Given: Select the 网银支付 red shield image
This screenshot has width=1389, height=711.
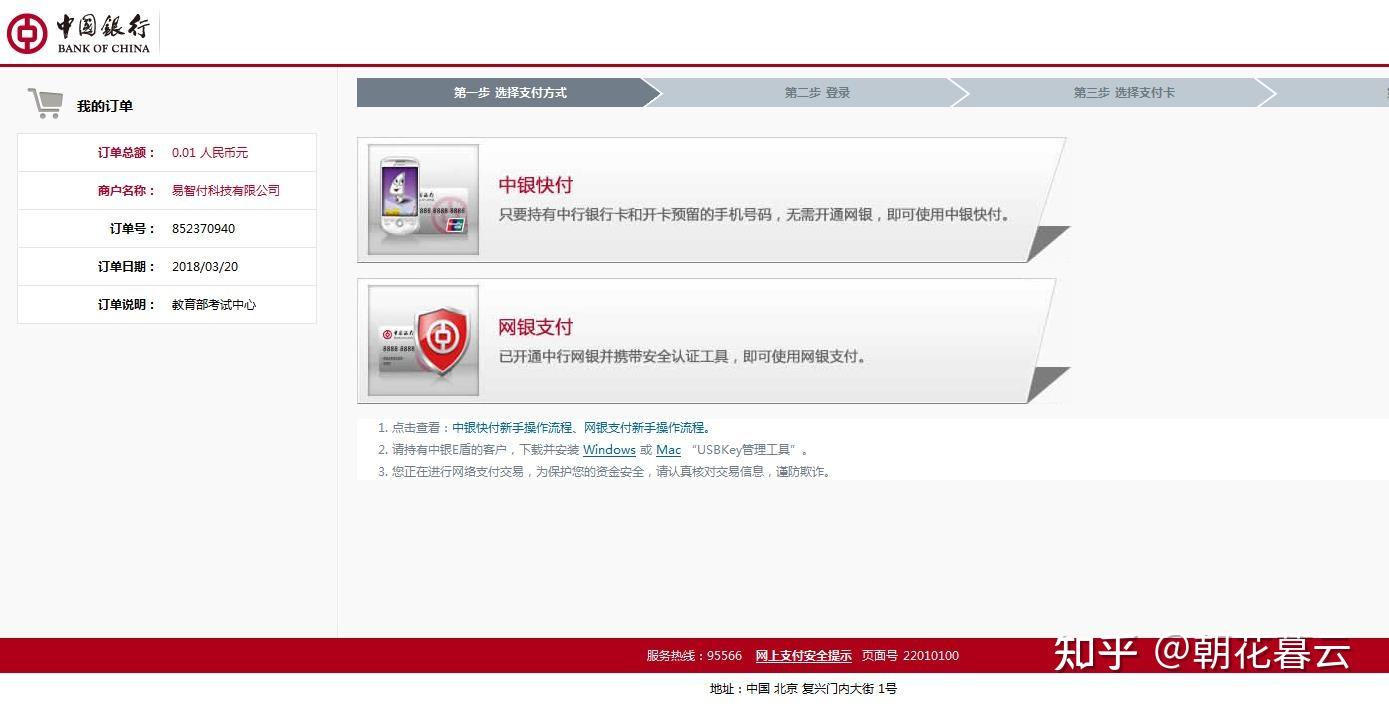Looking at the screenshot, I should pyautogui.click(x=423, y=340).
